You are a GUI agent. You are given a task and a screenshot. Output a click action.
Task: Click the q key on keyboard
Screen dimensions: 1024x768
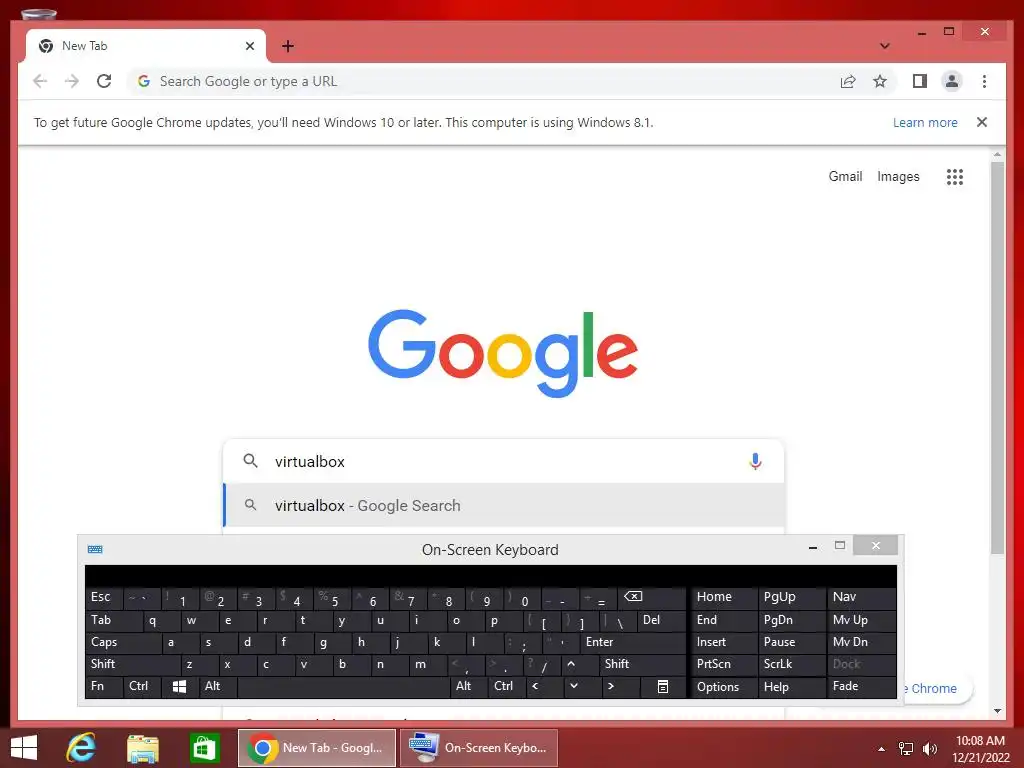click(161, 620)
